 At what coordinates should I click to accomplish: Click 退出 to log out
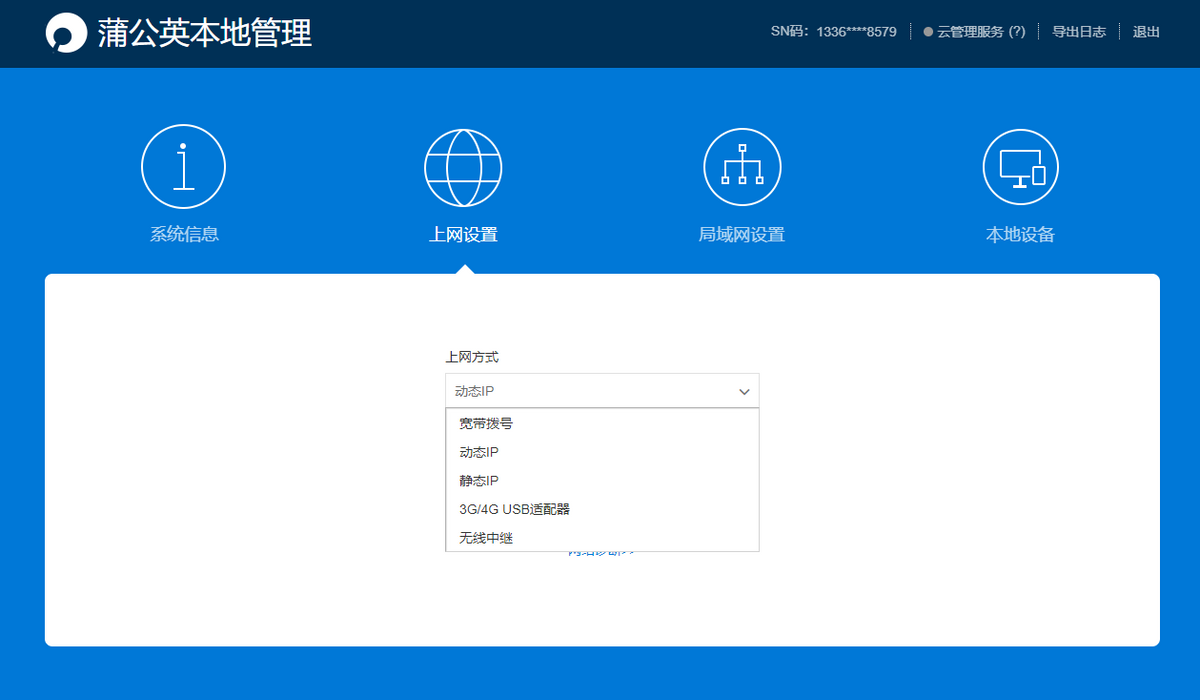[x=1144, y=31]
